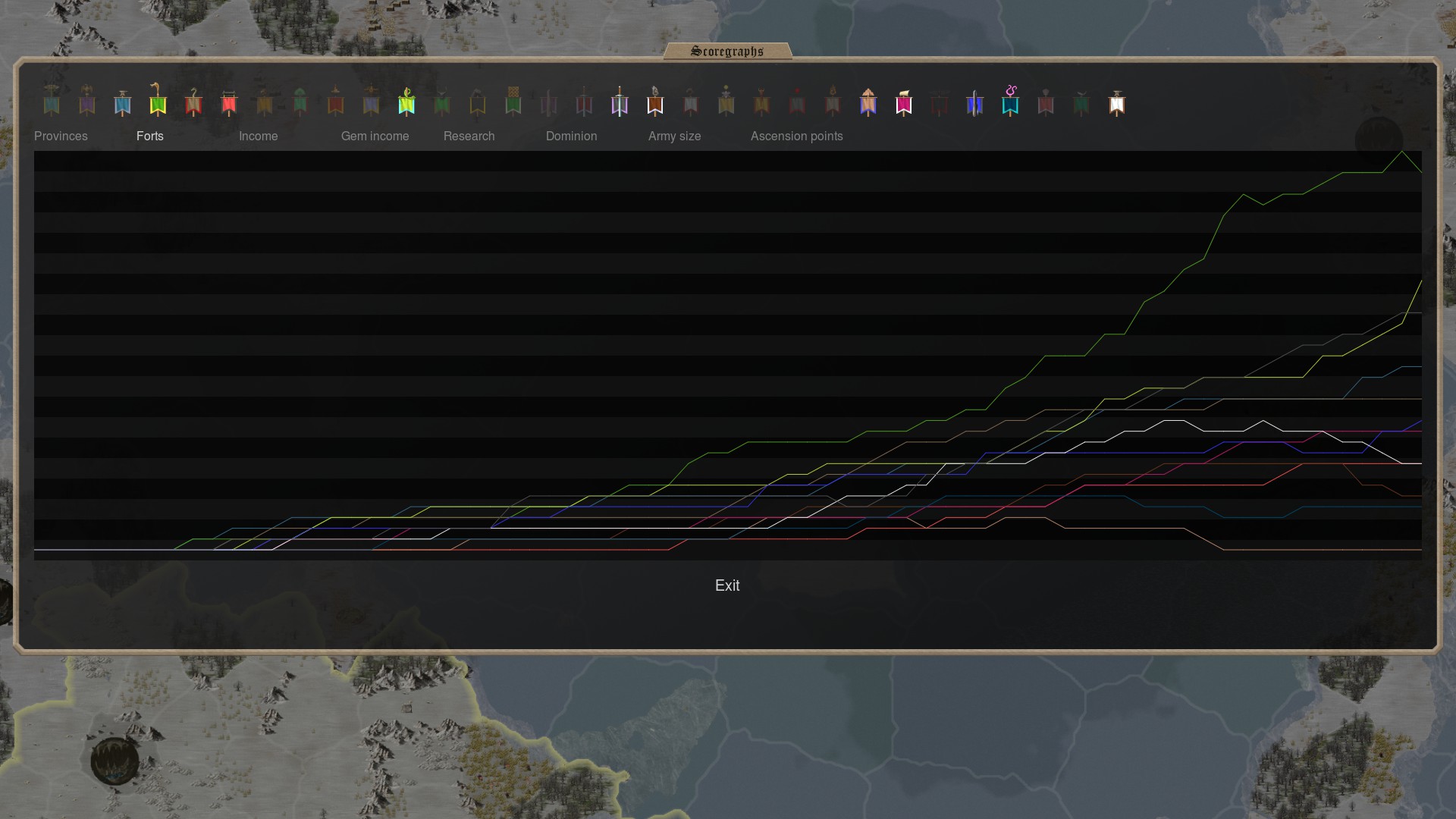The image size is (1456, 819).
Task: Toggle the tan serpent banner with red trim
Action: coord(193,102)
